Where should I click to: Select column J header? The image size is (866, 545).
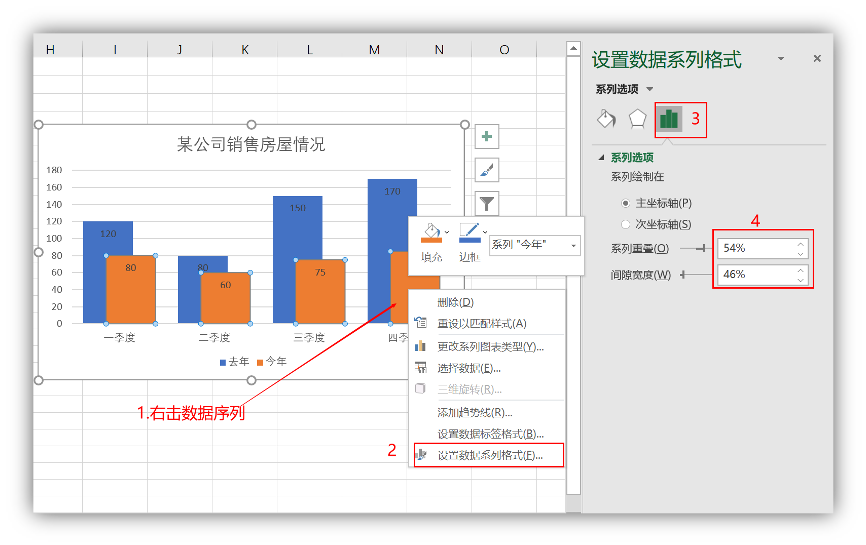click(x=180, y=50)
